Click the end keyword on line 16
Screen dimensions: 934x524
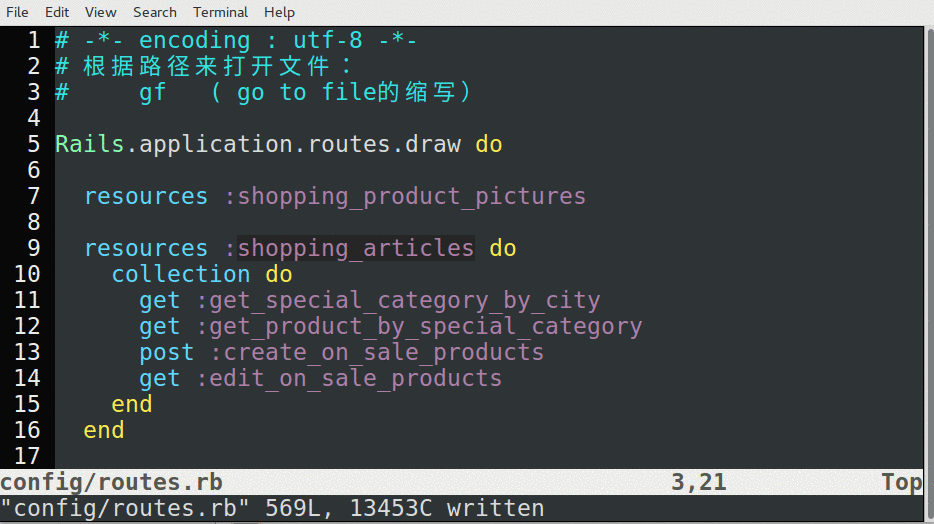[104, 430]
